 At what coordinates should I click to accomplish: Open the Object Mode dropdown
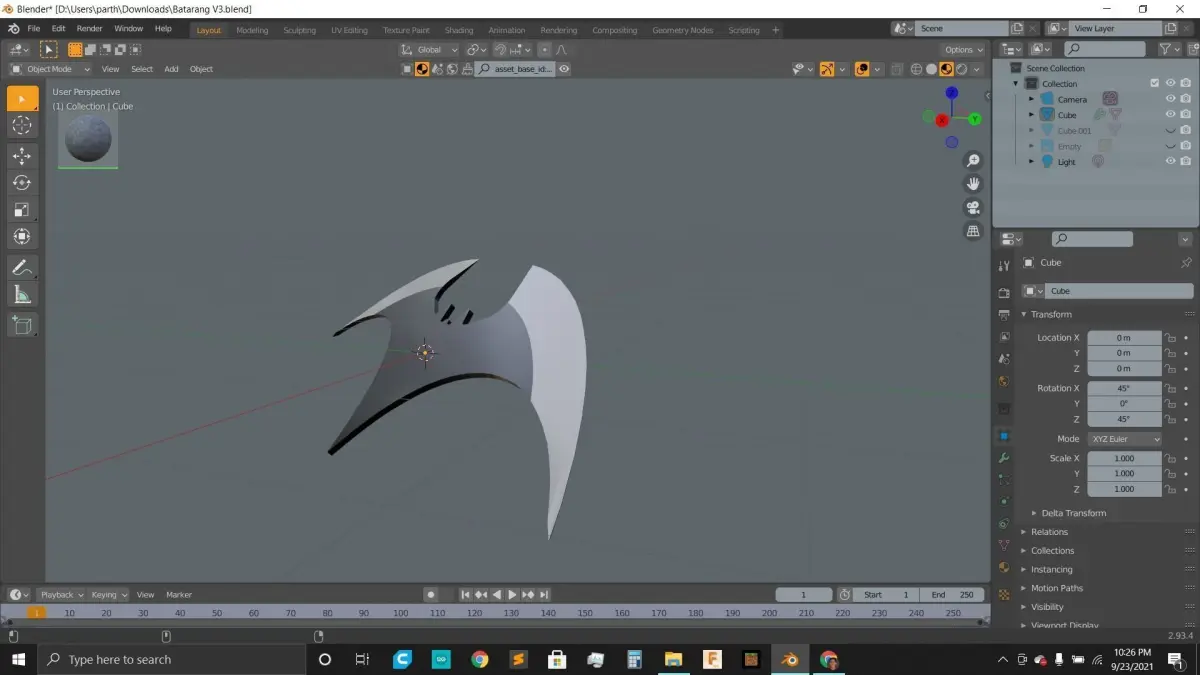pyautogui.click(x=50, y=69)
